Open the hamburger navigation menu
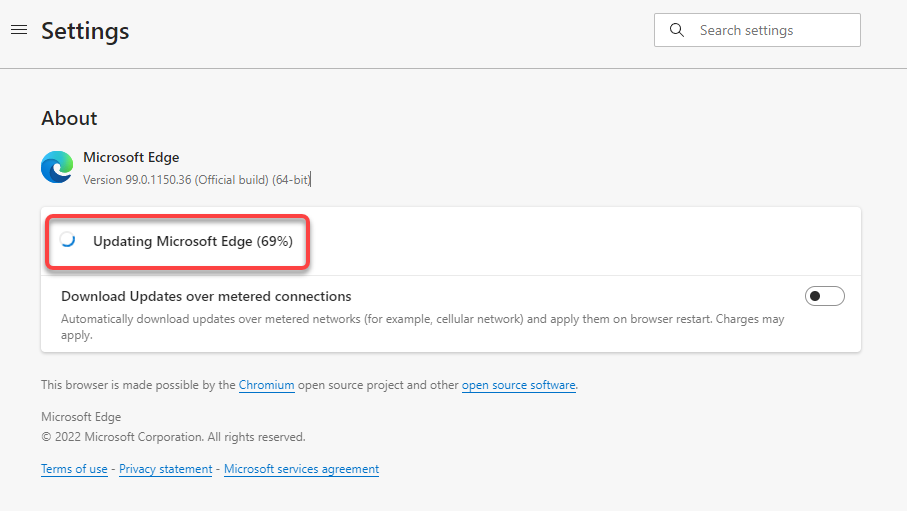Viewport: 907px width, 511px height. pyautogui.click(x=18, y=30)
